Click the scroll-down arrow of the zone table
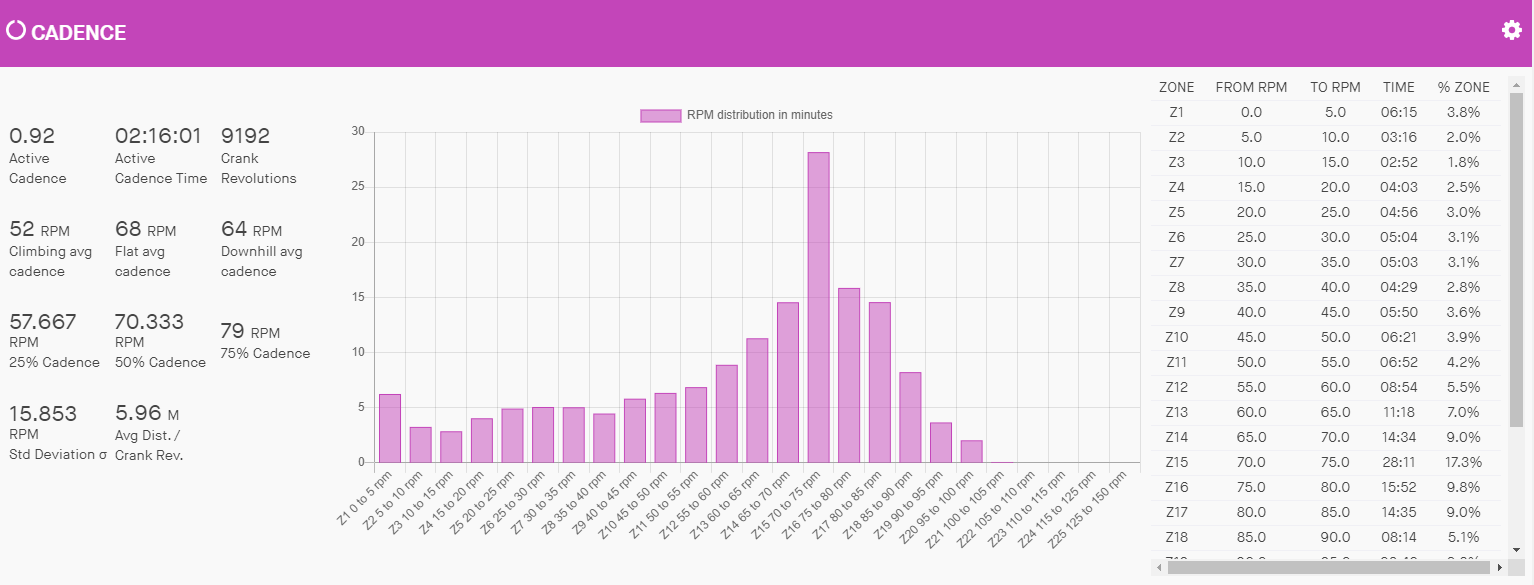The width and height of the screenshot is (1534, 585). point(1516,549)
